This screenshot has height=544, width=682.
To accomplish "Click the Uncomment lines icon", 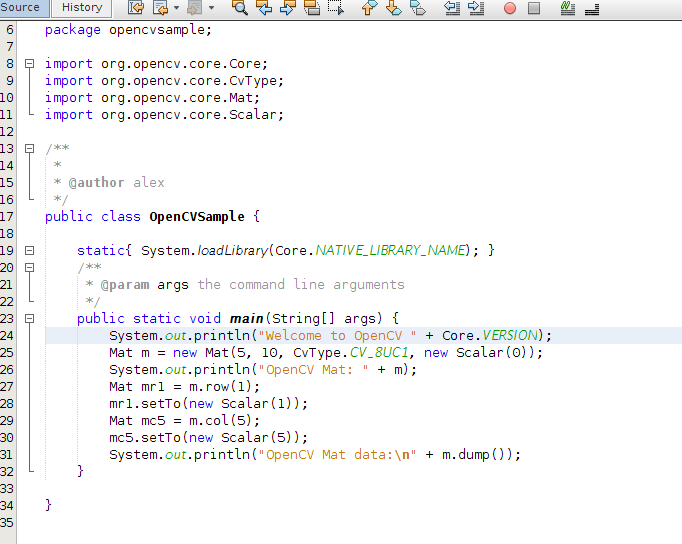I will pyautogui.click(x=592, y=7).
